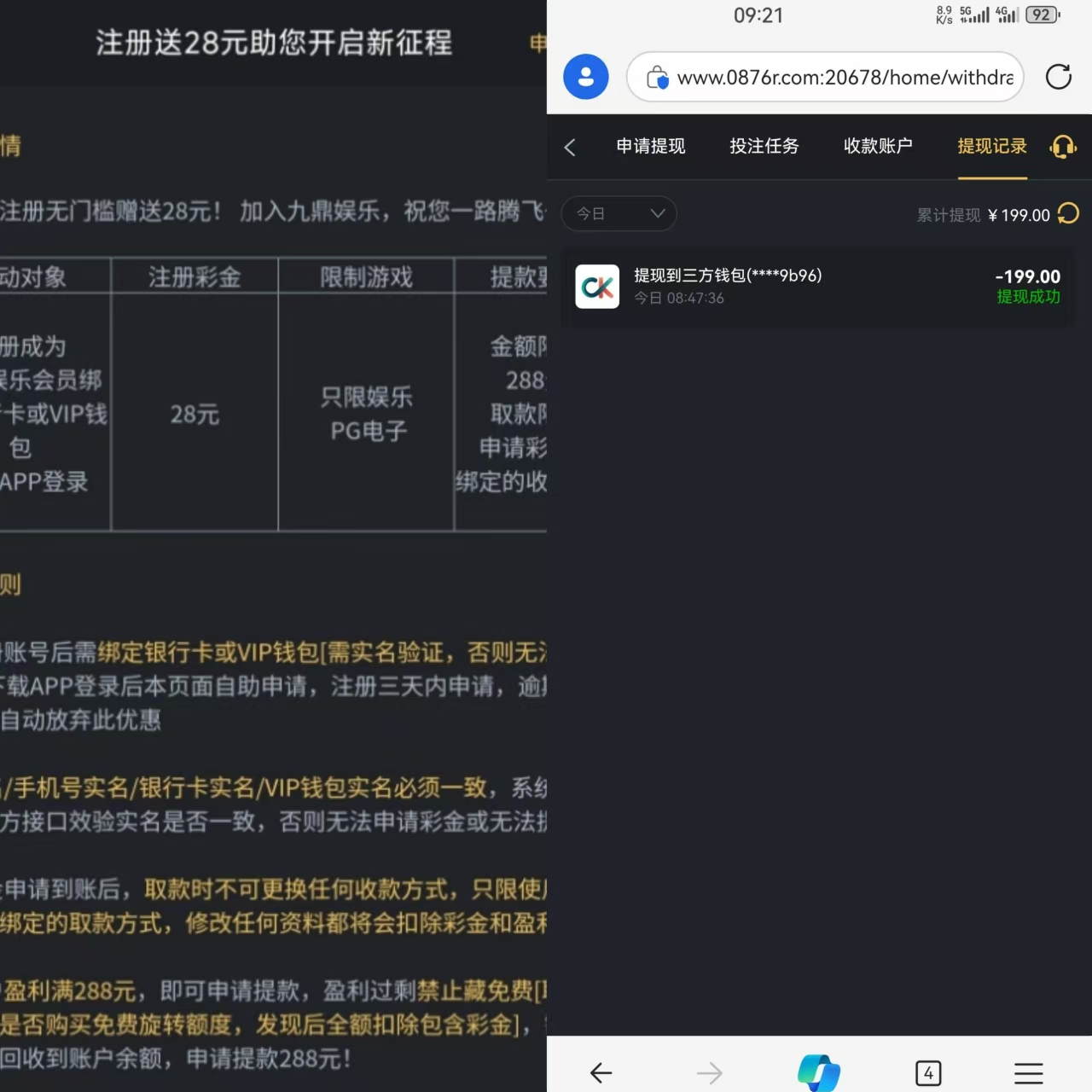Switch to 投注任务 tab
This screenshot has width=1092, height=1092.
(x=764, y=146)
